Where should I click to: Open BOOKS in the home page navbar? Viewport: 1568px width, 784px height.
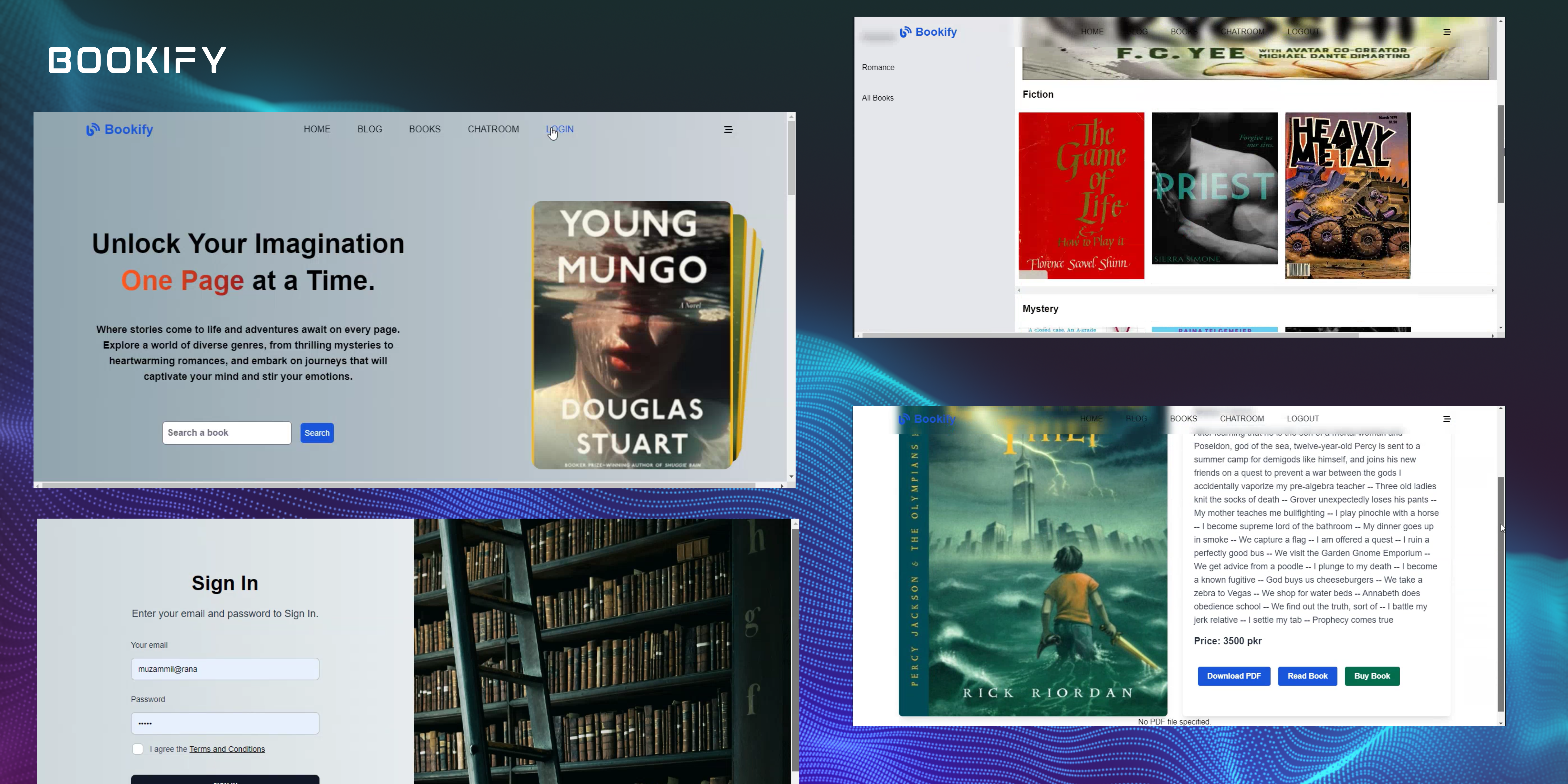click(425, 129)
